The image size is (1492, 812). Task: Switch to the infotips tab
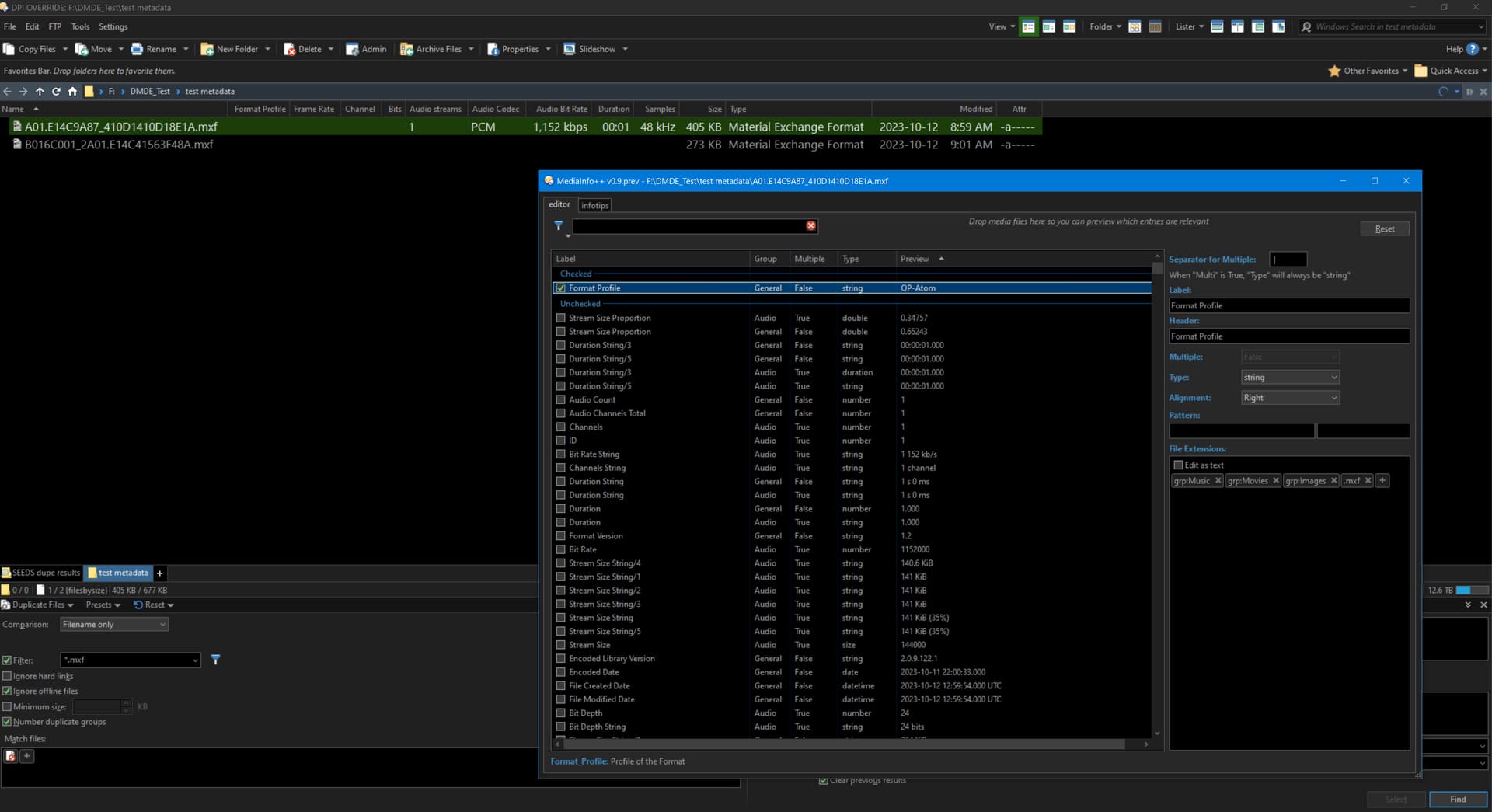[x=594, y=206]
